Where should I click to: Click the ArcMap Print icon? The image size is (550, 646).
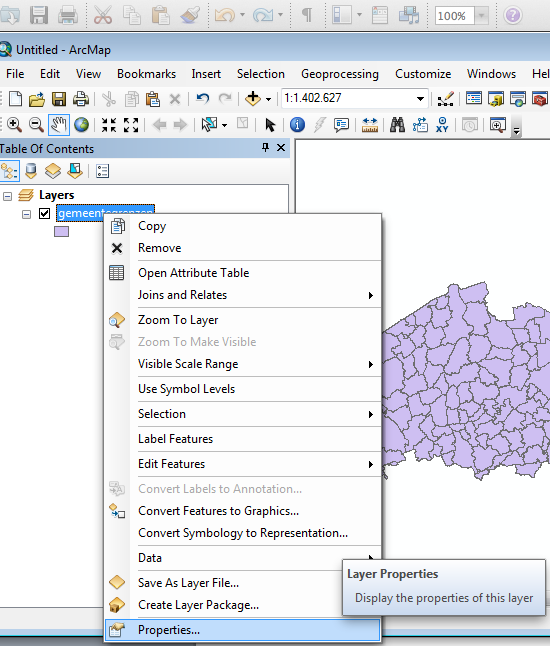pos(81,99)
